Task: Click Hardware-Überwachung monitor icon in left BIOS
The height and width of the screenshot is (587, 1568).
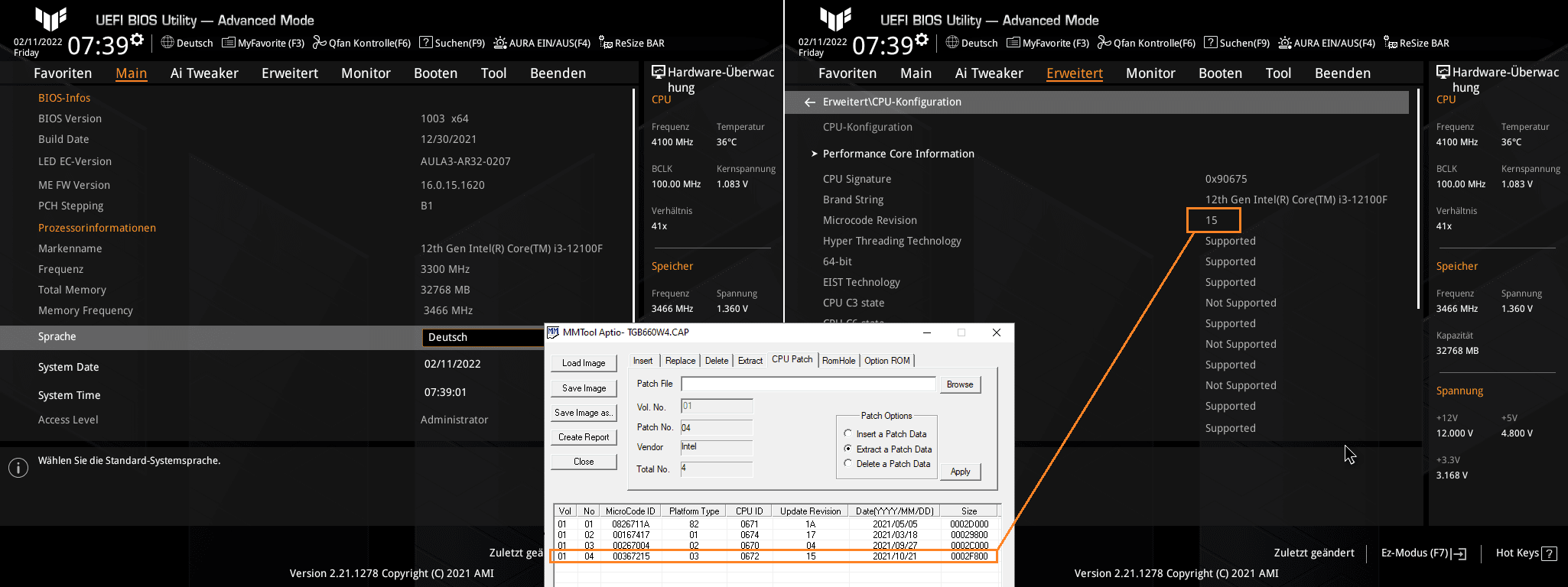Action: click(658, 72)
